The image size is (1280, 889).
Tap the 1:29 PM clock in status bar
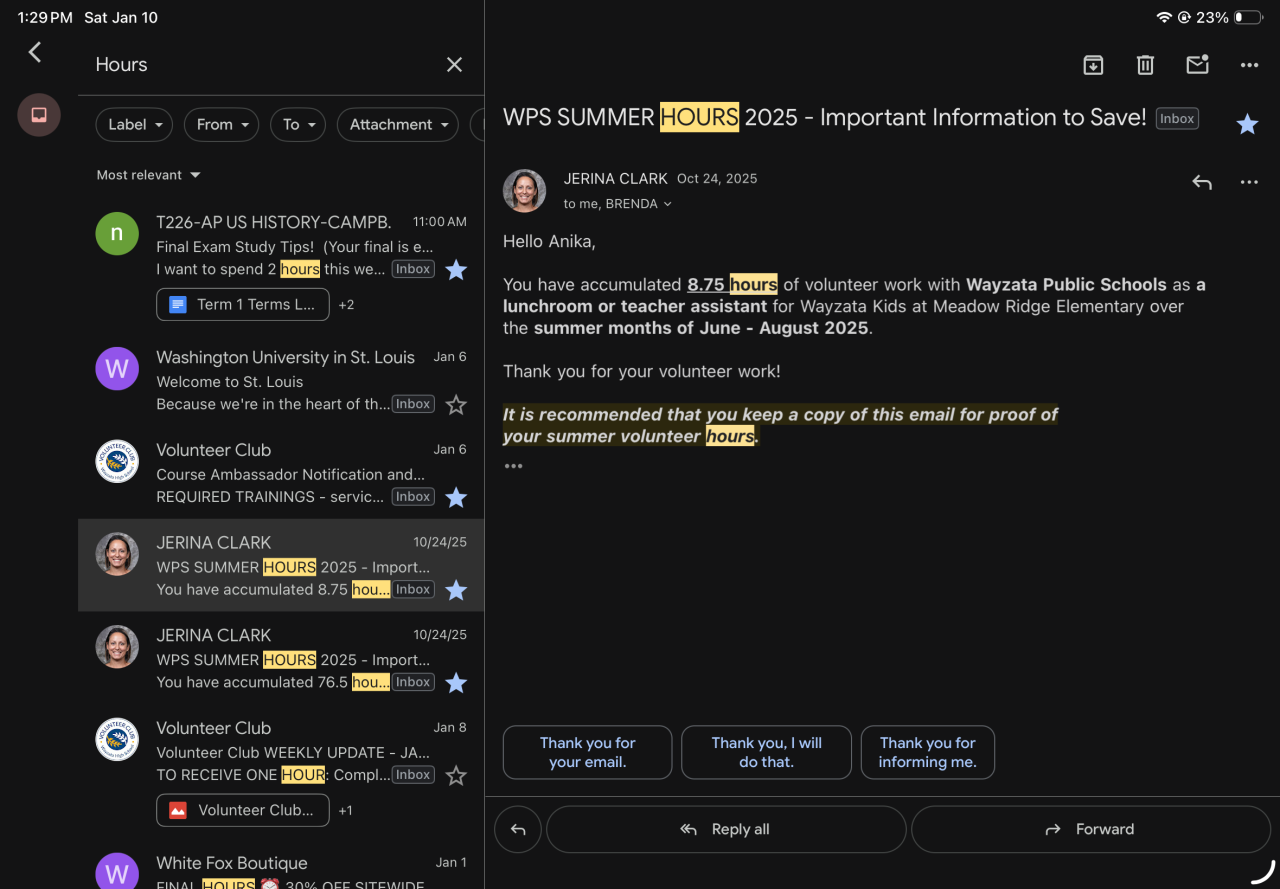point(45,18)
